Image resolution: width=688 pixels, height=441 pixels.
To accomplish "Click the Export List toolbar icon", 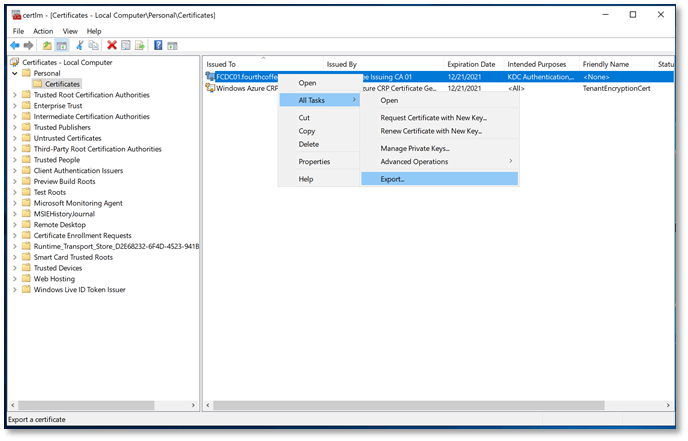I will point(140,46).
